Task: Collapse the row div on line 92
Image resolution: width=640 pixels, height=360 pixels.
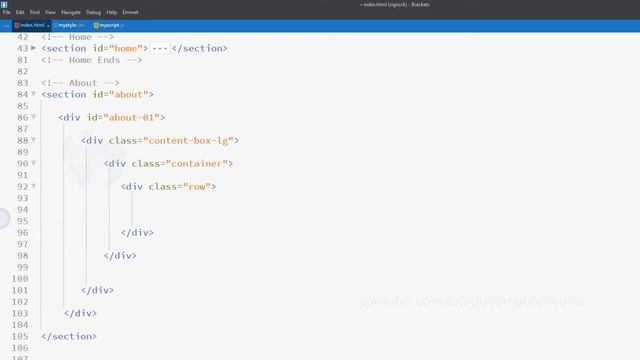Action: pos(33,187)
